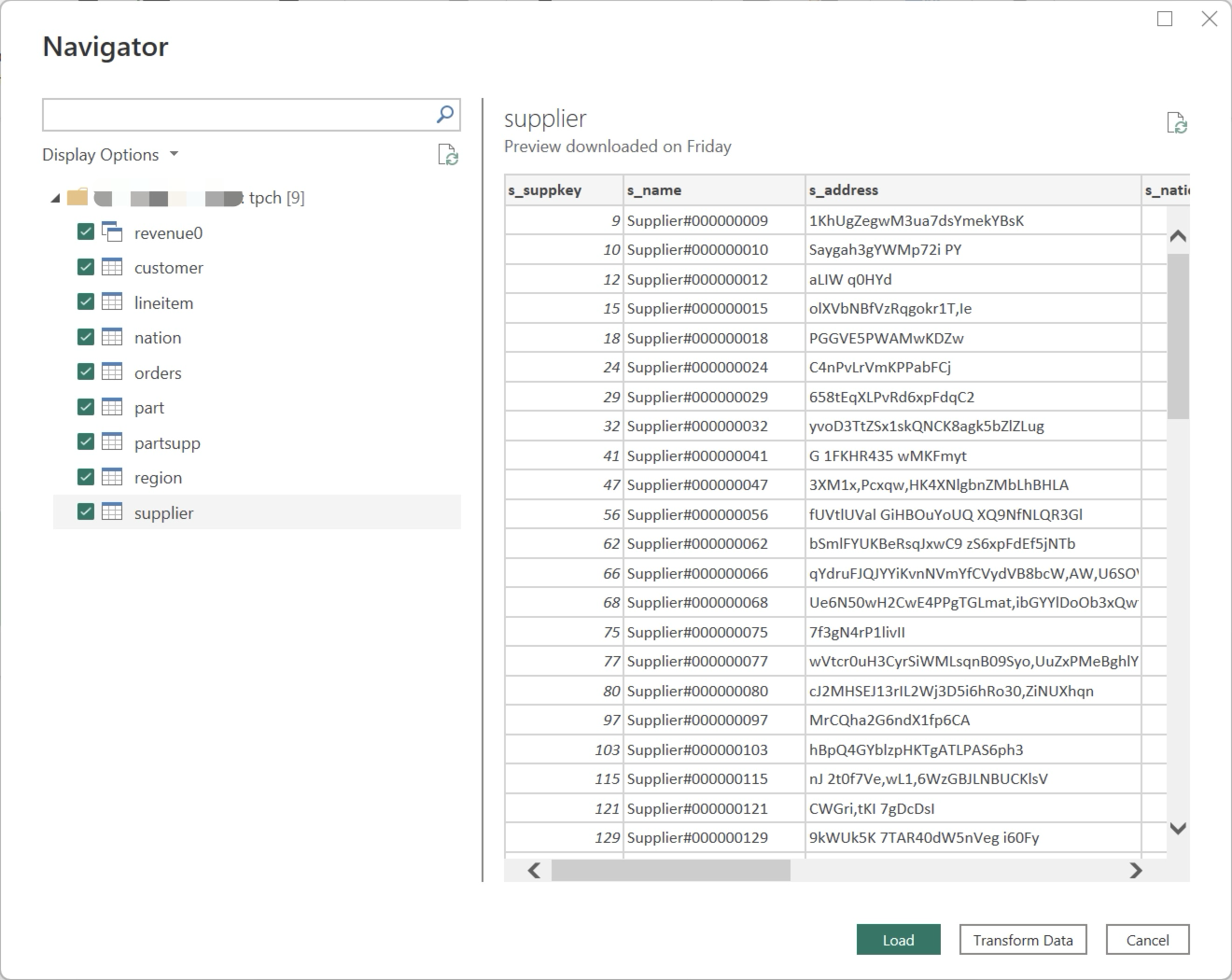Click the horizontal scrollbar thumb in the preview
1232x980 pixels.
pos(670,870)
